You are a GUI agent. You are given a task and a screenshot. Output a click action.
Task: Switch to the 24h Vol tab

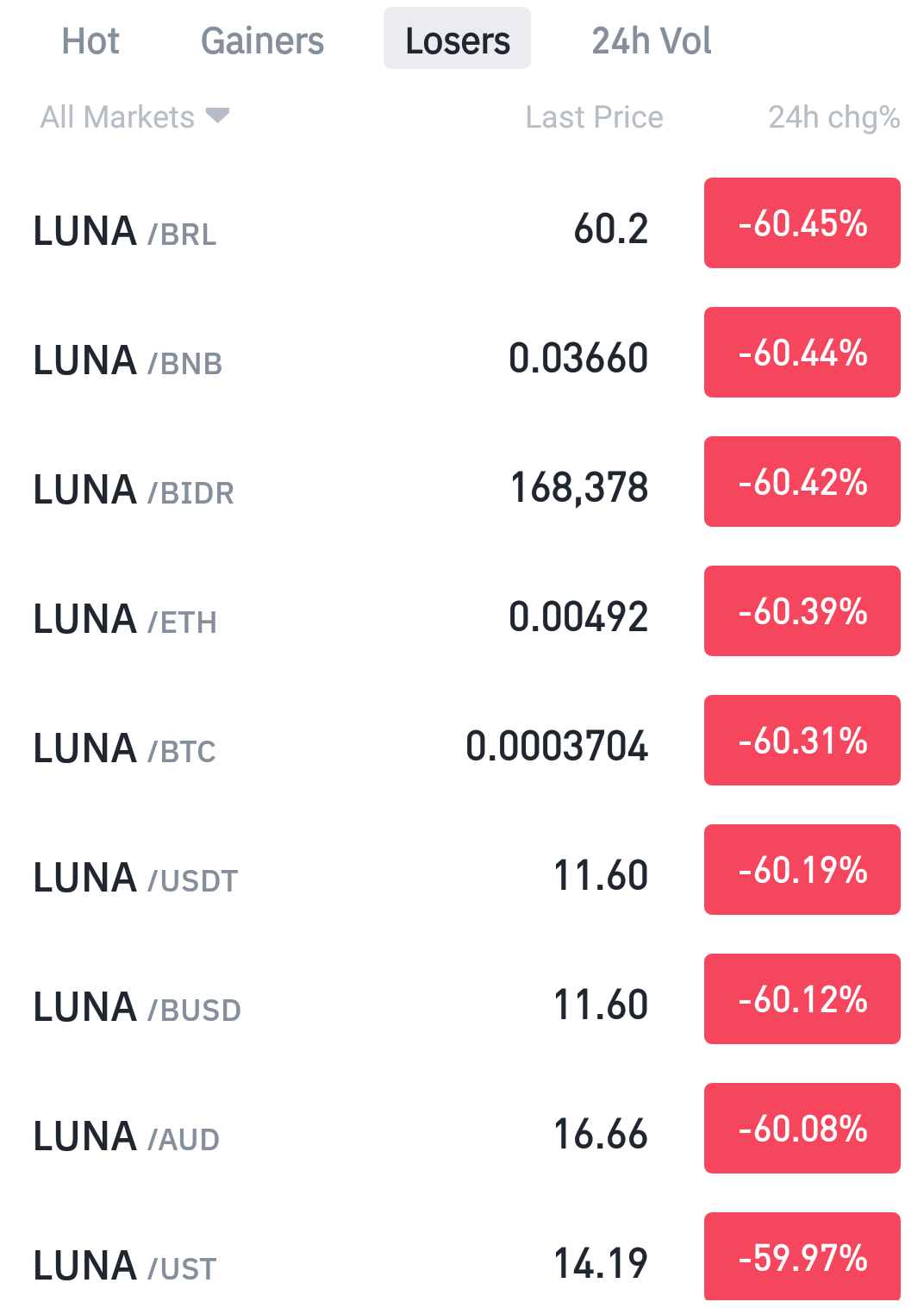(x=652, y=41)
